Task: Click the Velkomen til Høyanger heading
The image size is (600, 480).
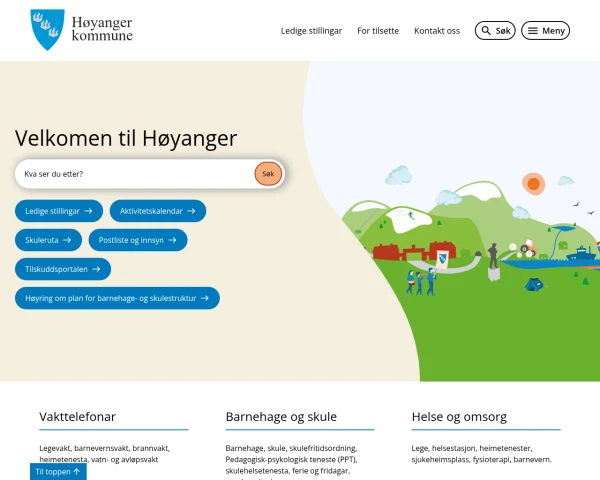Action: tap(126, 138)
